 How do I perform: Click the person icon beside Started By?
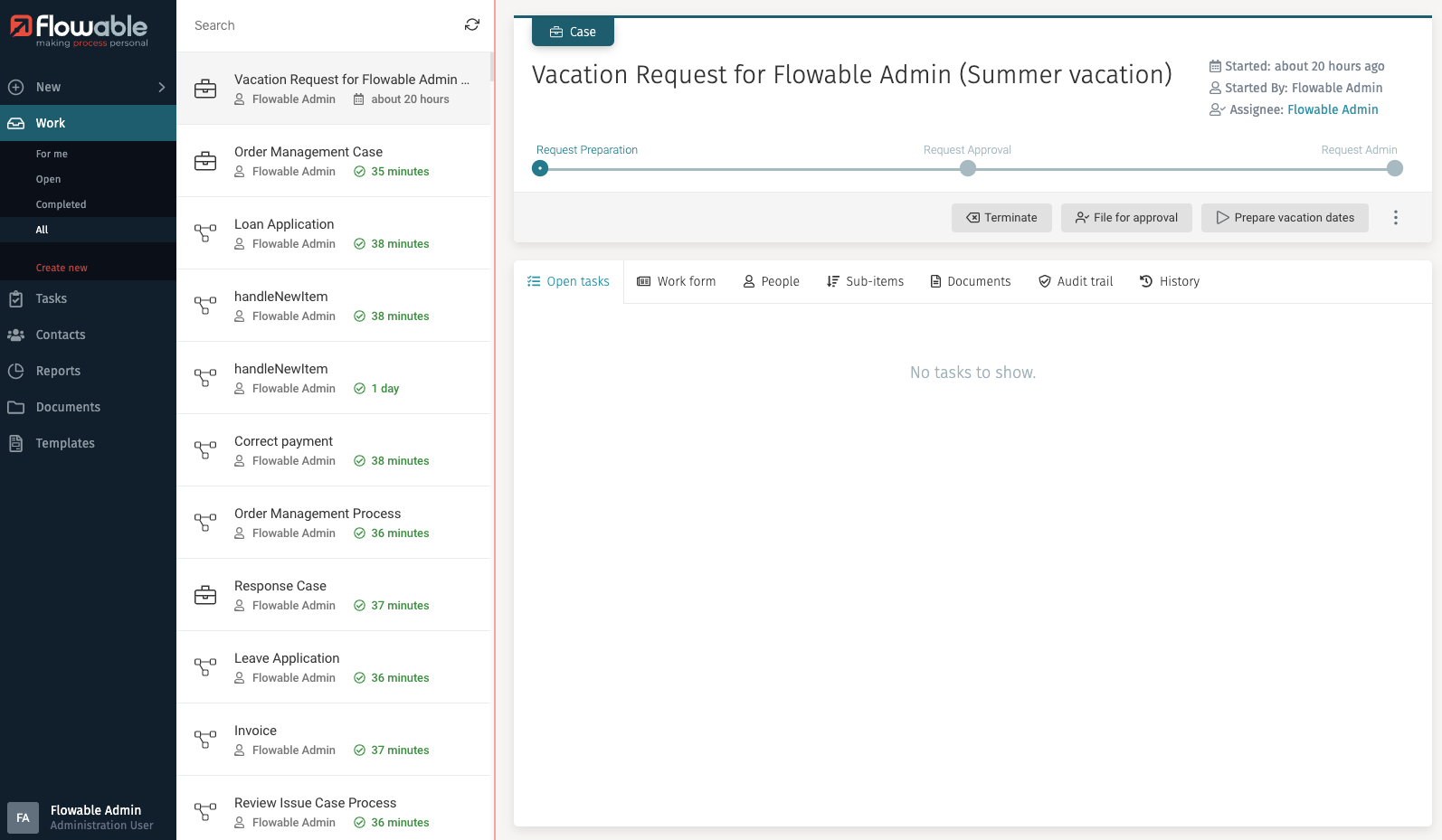point(1215,88)
